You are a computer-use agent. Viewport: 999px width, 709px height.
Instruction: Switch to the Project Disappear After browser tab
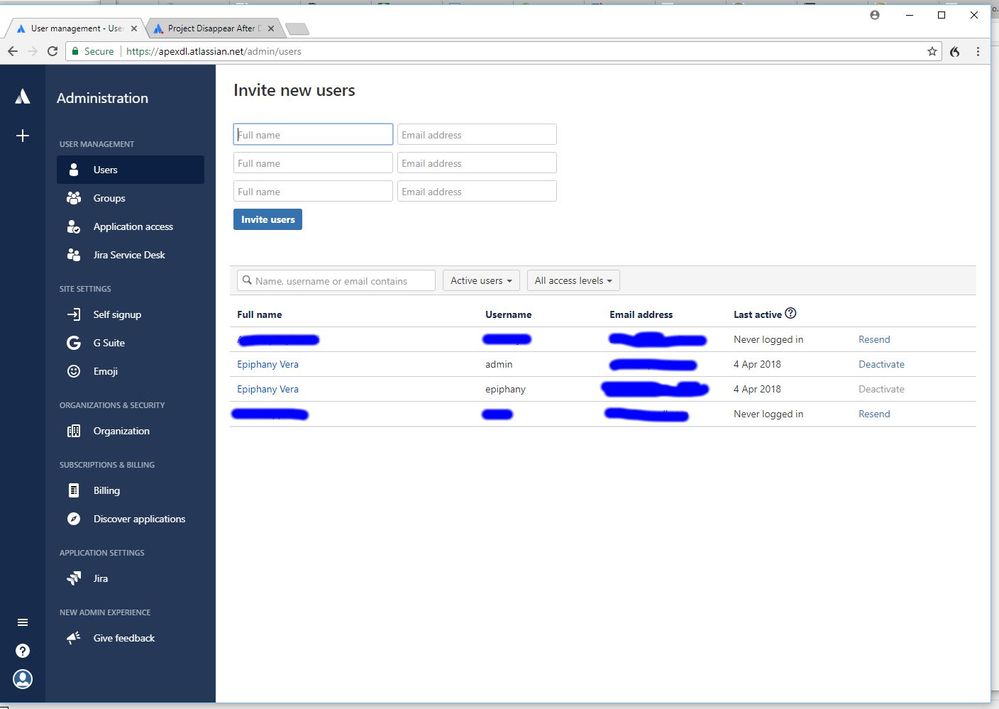[x=213, y=29]
